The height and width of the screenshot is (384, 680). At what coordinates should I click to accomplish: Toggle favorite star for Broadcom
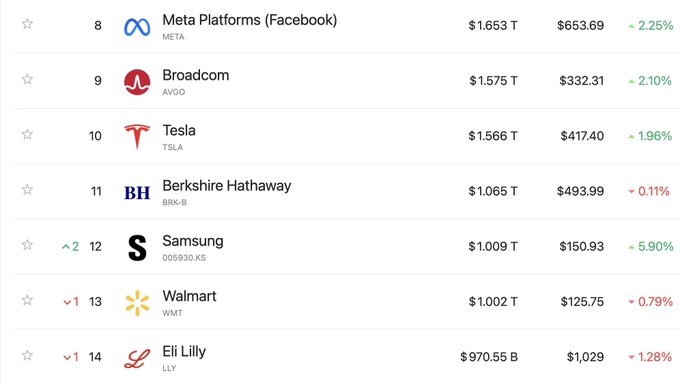click(27, 79)
